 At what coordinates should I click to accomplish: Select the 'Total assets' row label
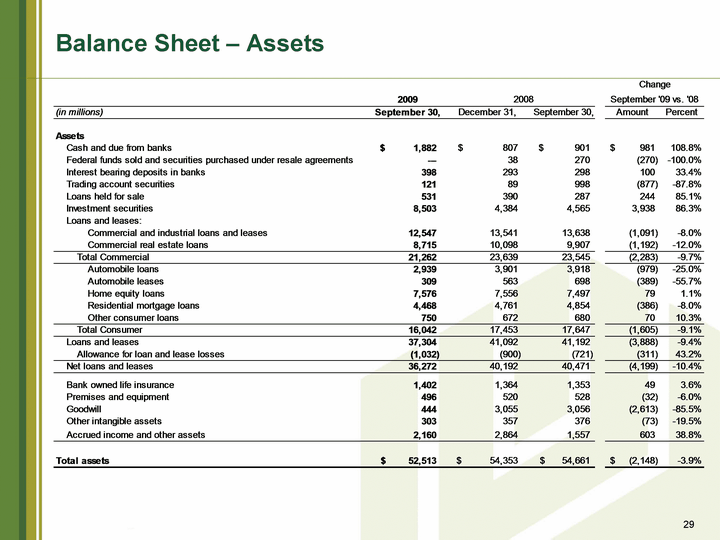[x=82, y=461]
